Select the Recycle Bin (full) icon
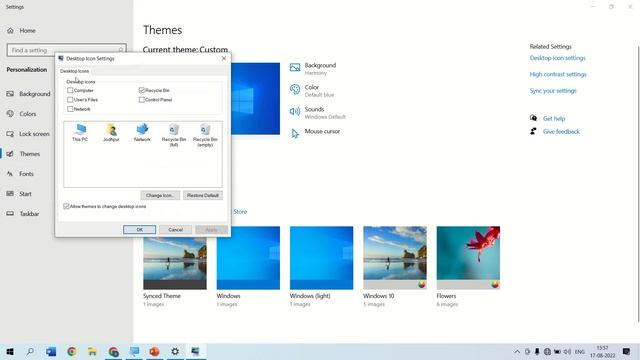 174,135
